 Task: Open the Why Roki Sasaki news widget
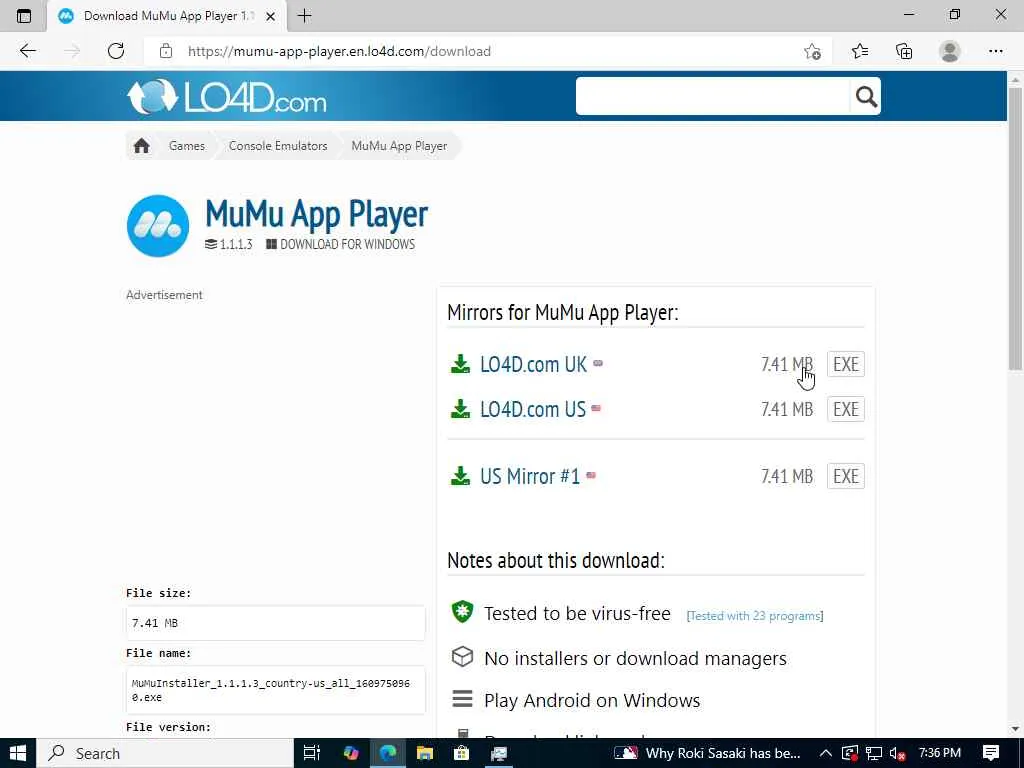coord(707,753)
